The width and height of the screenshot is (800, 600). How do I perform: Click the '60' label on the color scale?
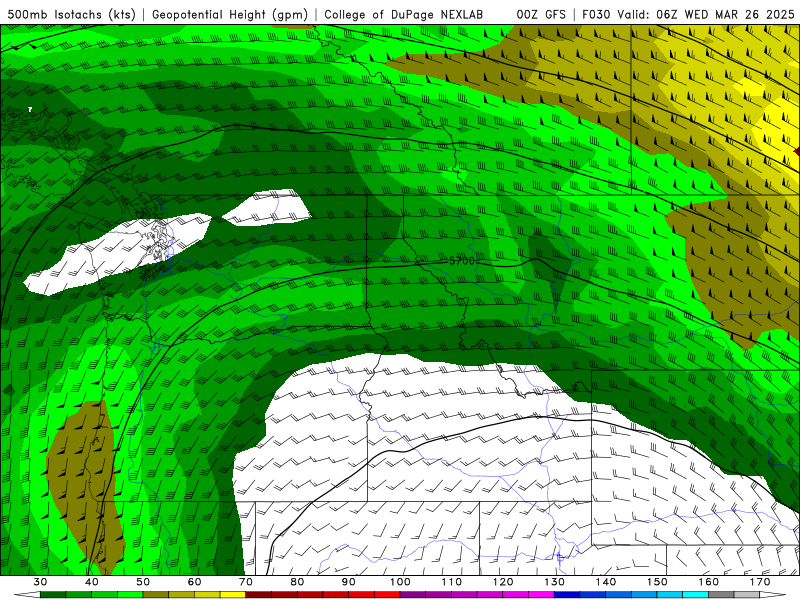(194, 582)
